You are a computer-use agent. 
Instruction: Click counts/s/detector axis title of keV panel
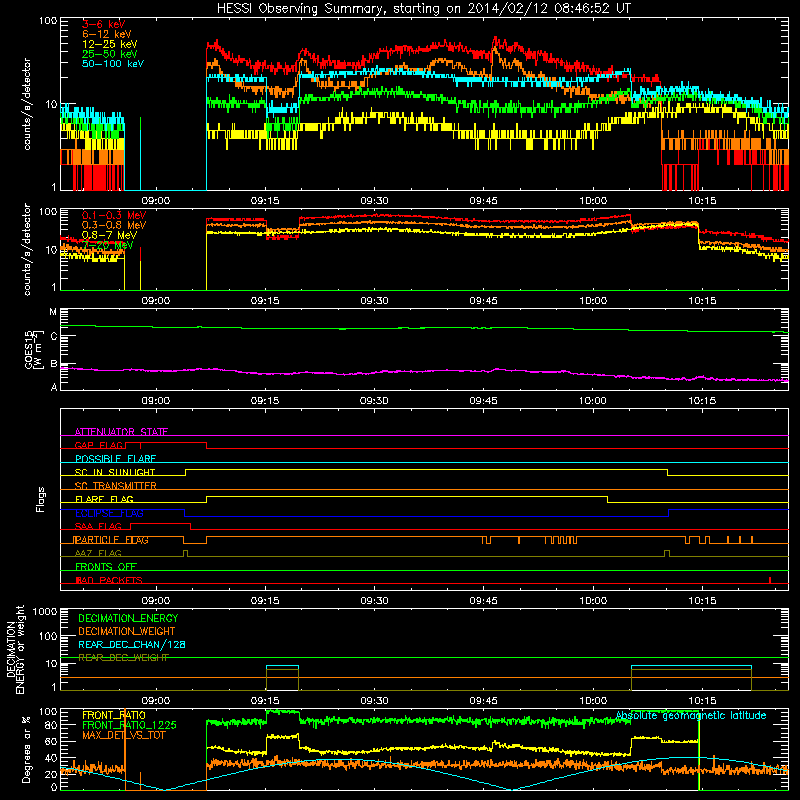27,104
